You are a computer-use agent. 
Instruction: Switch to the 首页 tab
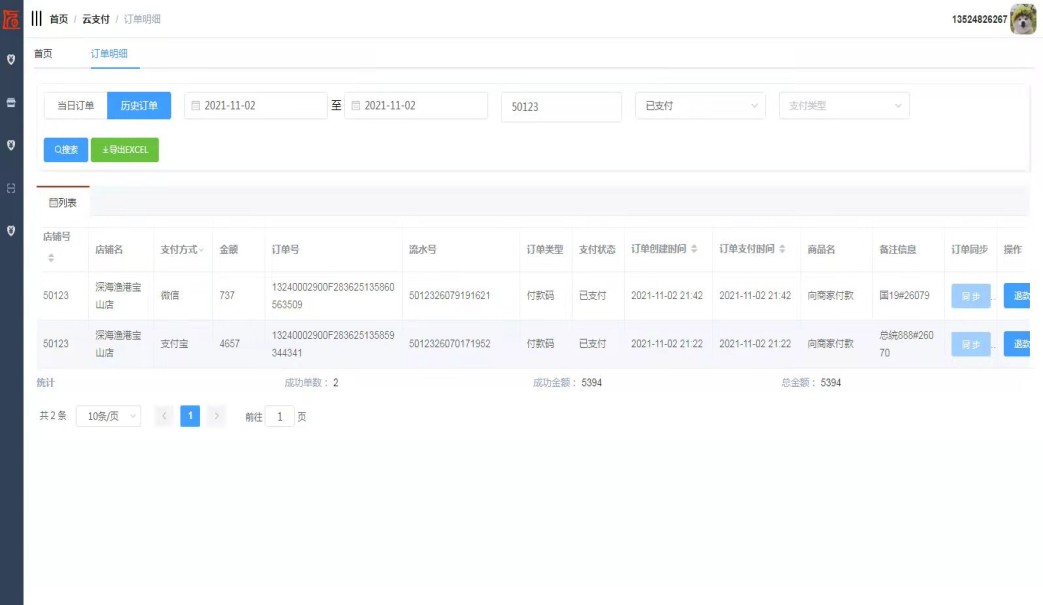(43, 54)
